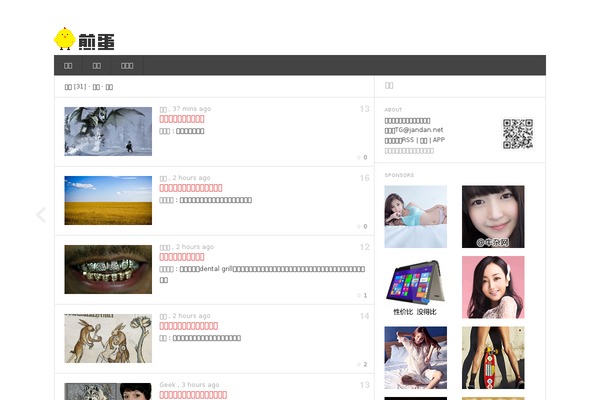Open sponsor image with red skateboard
The image size is (600, 400).
493,358
